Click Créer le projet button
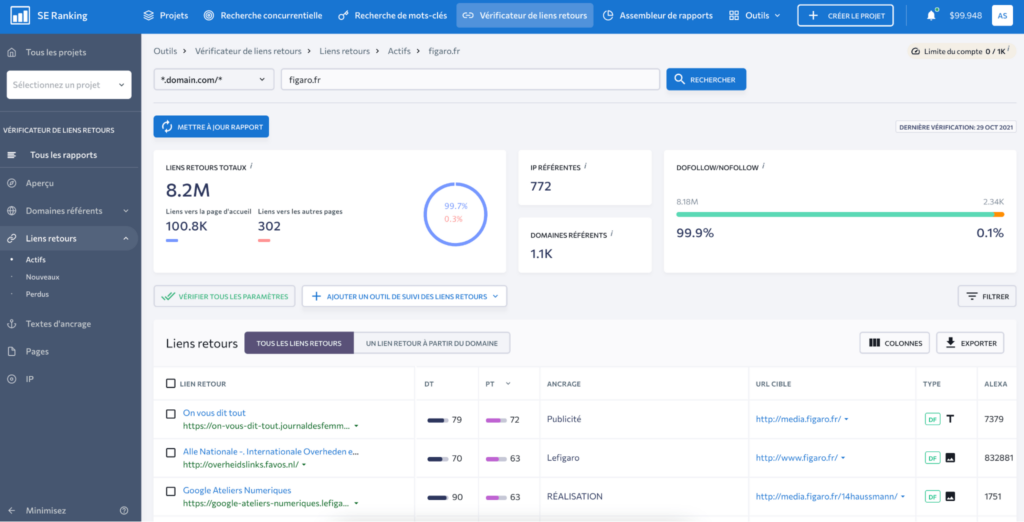This screenshot has width=1024, height=522. (x=846, y=15)
